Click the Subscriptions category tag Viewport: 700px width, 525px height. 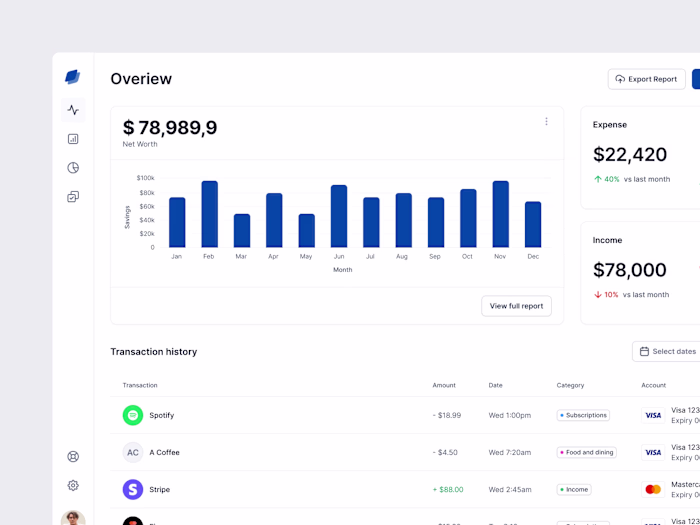point(583,415)
